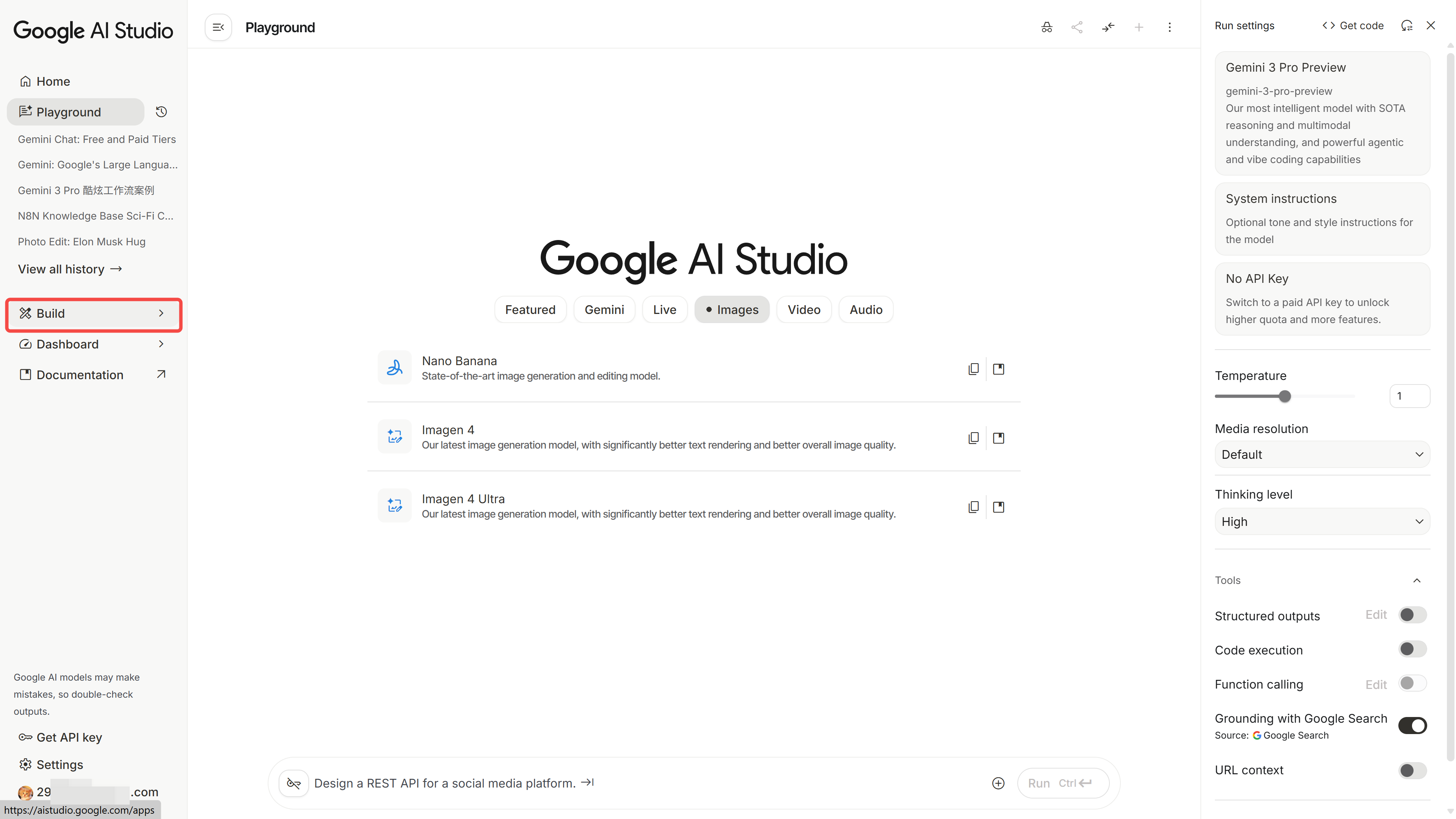The height and width of the screenshot is (819, 1456).
Task: Disable Grounding with Google Search
Action: (1412, 725)
